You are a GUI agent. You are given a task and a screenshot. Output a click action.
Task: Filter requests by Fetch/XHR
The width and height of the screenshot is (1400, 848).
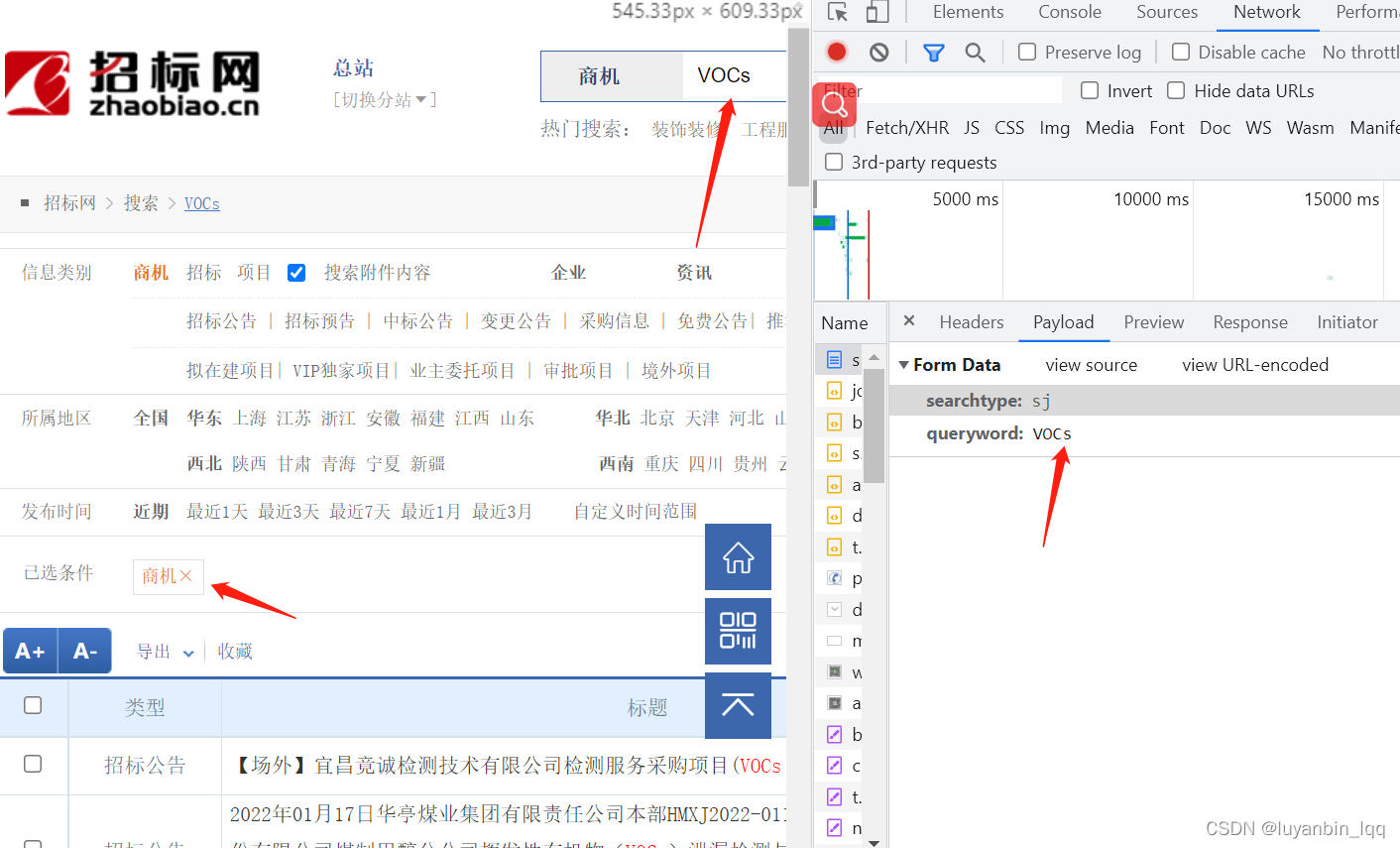907,128
